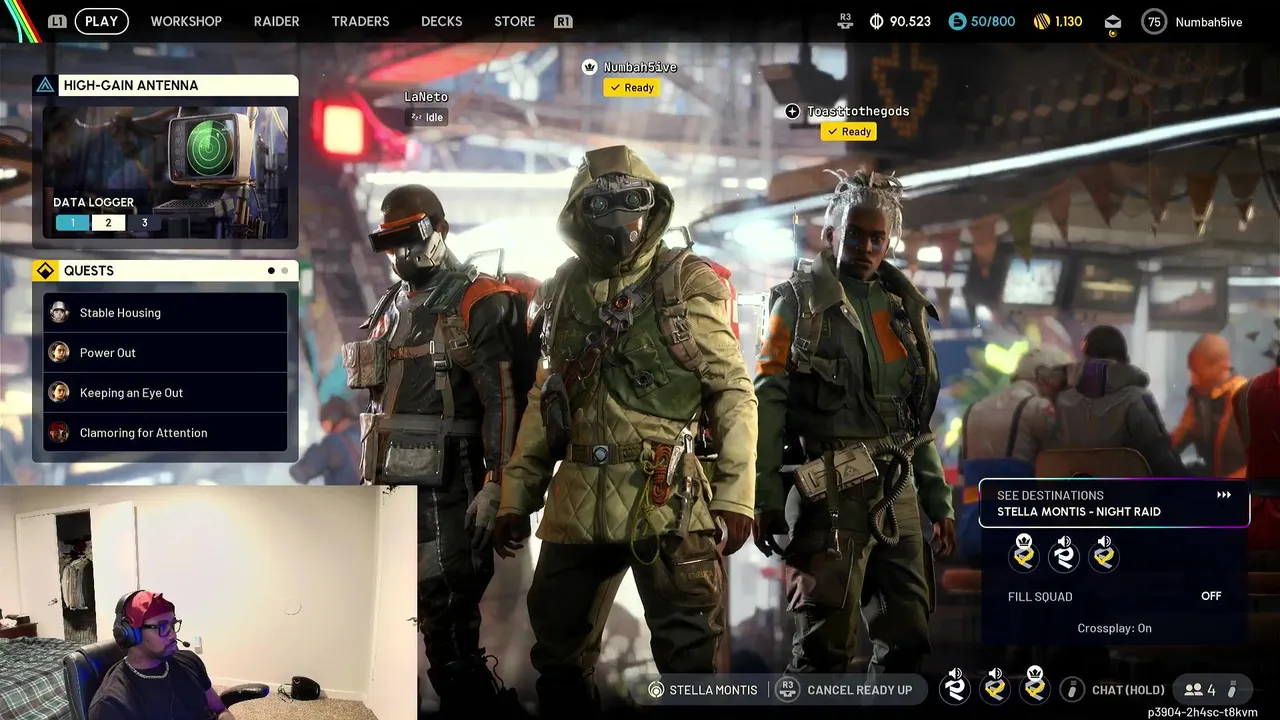This screenshot has width=1280, height=720.
Task: Select the LaNeto Idle status badge
Action: coord(427,117)
